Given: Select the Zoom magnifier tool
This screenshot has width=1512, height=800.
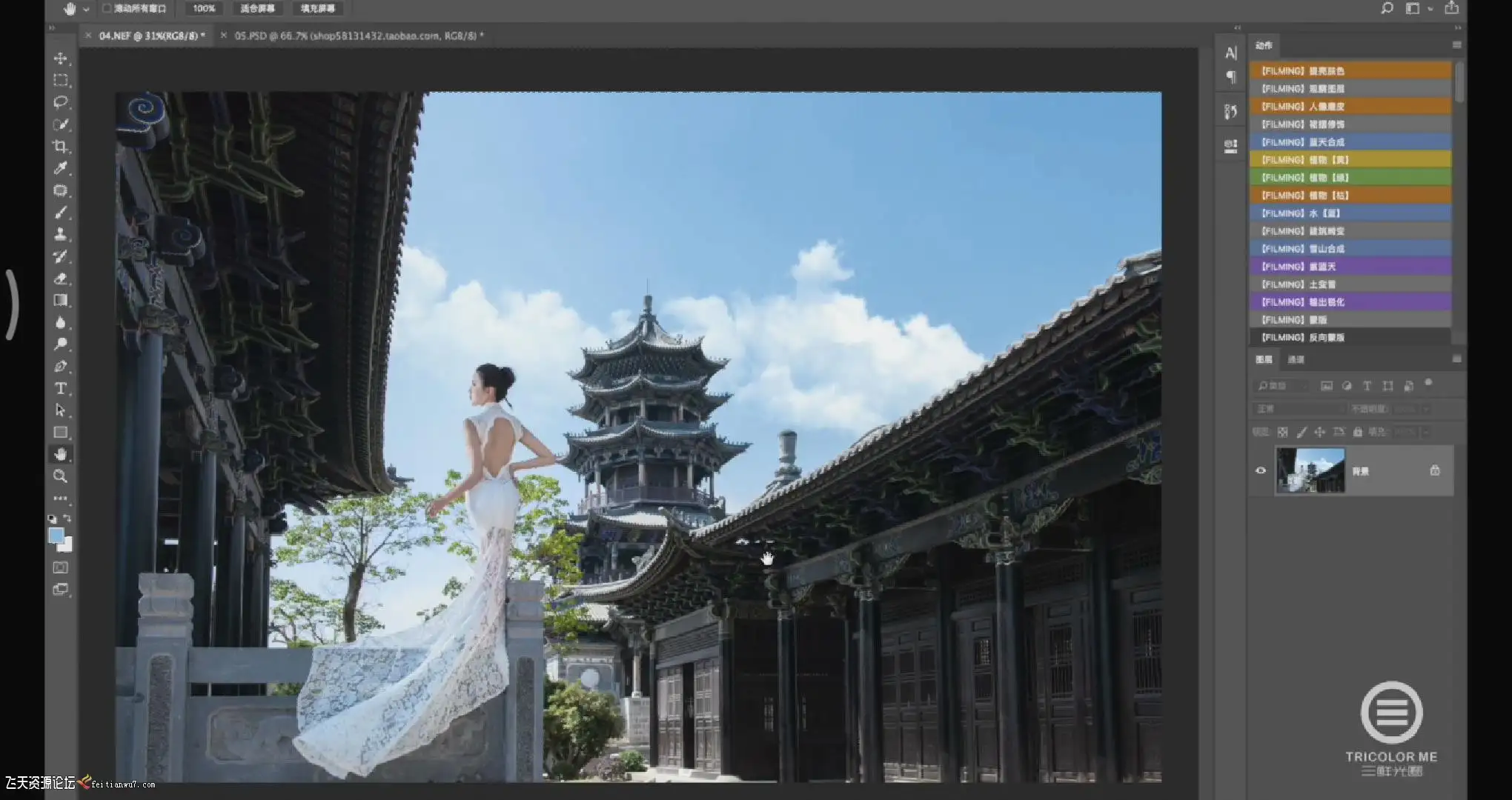Looking at the screenshot, I should pos(61,476).
